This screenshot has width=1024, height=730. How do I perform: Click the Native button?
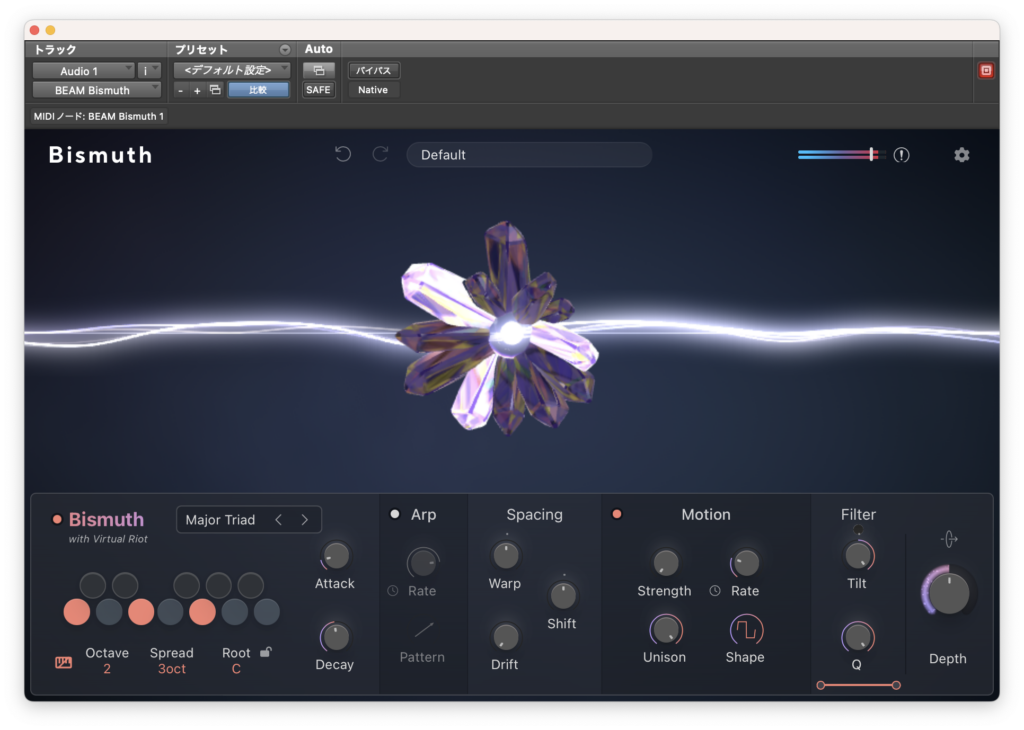373,89
